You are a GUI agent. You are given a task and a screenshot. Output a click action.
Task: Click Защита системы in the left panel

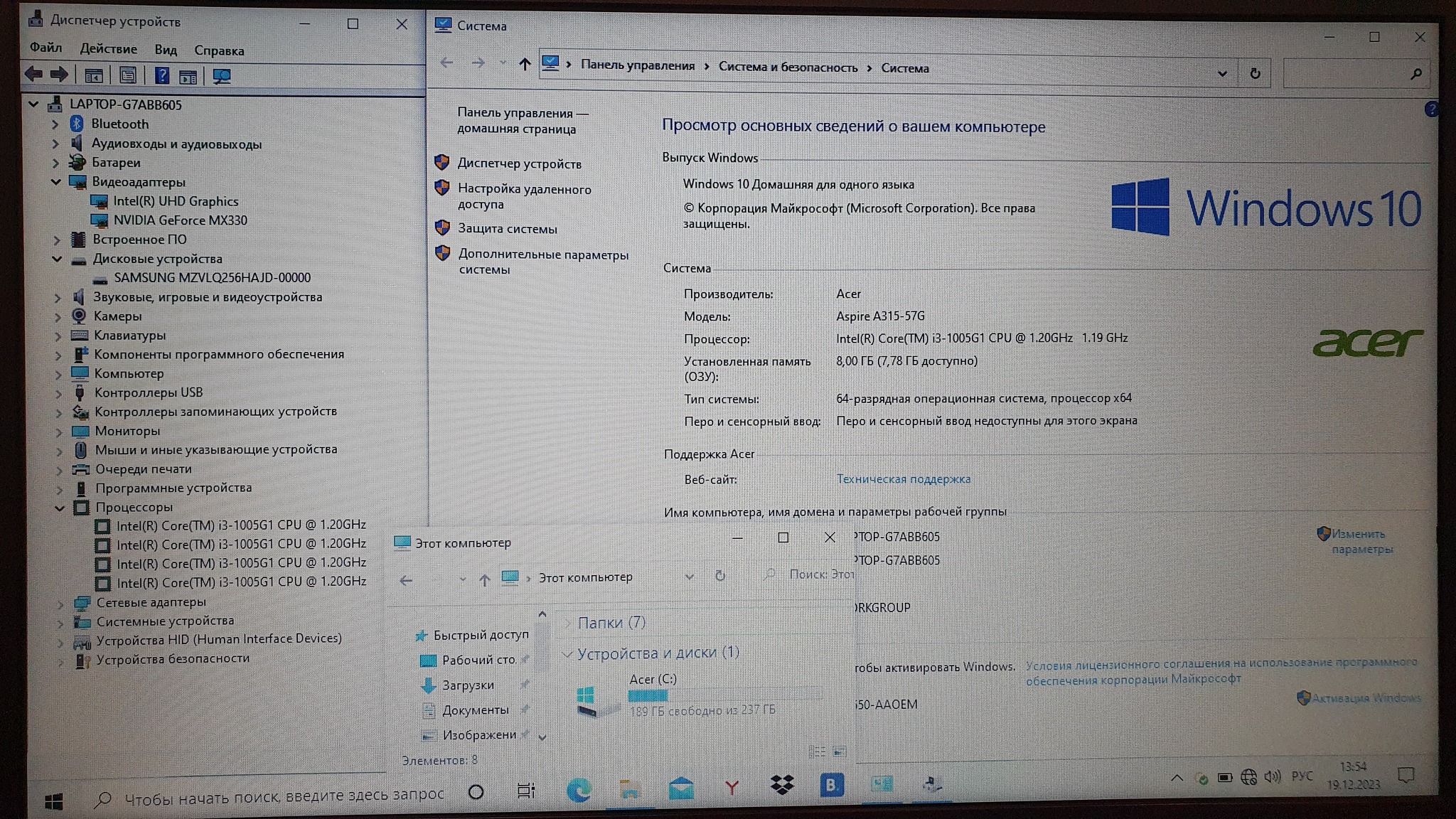pos(507,229)
